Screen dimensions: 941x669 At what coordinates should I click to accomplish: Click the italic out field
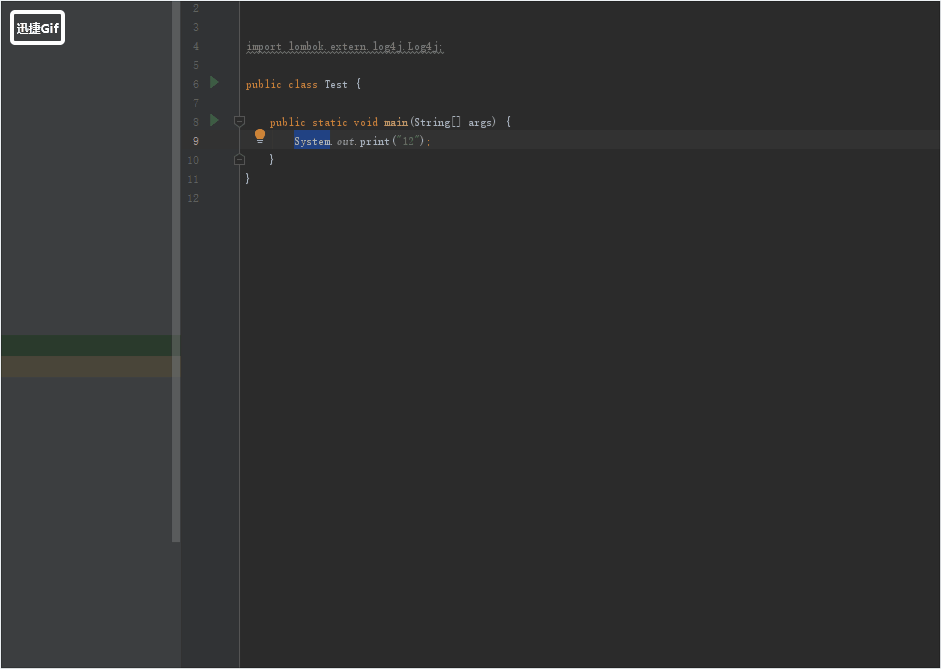[x=345, y=141]
